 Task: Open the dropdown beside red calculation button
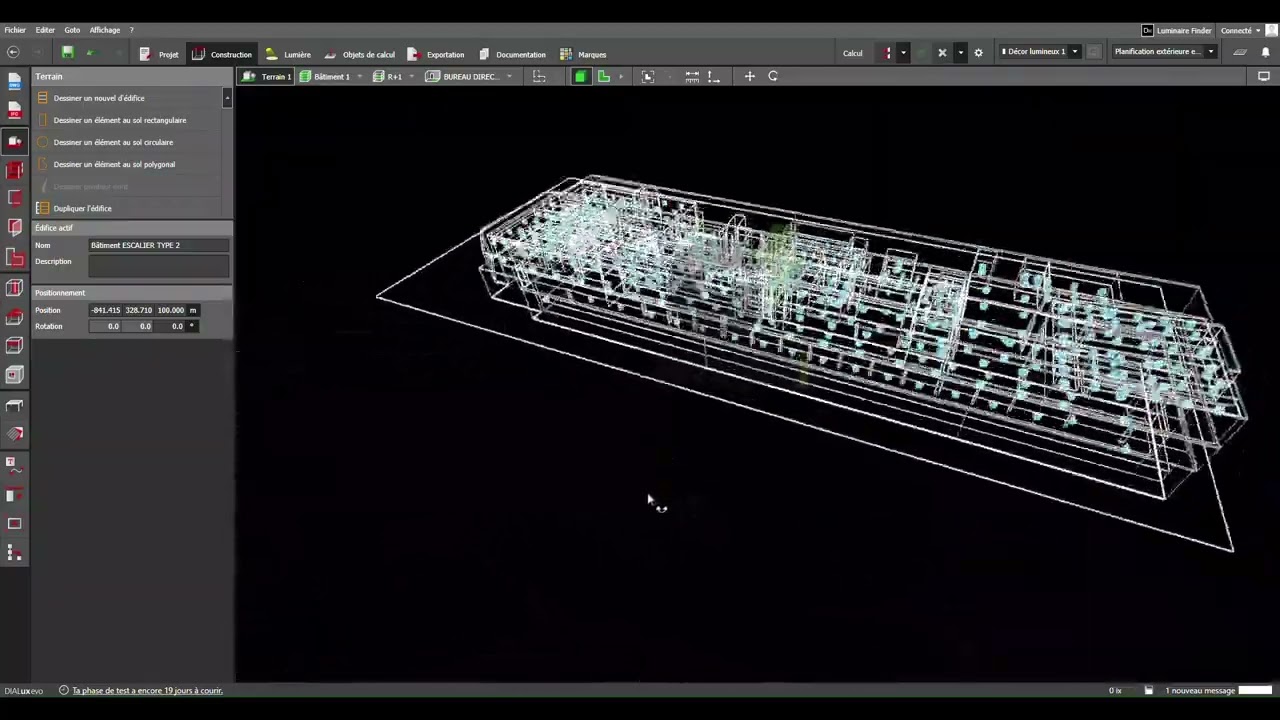pos(903,52)
